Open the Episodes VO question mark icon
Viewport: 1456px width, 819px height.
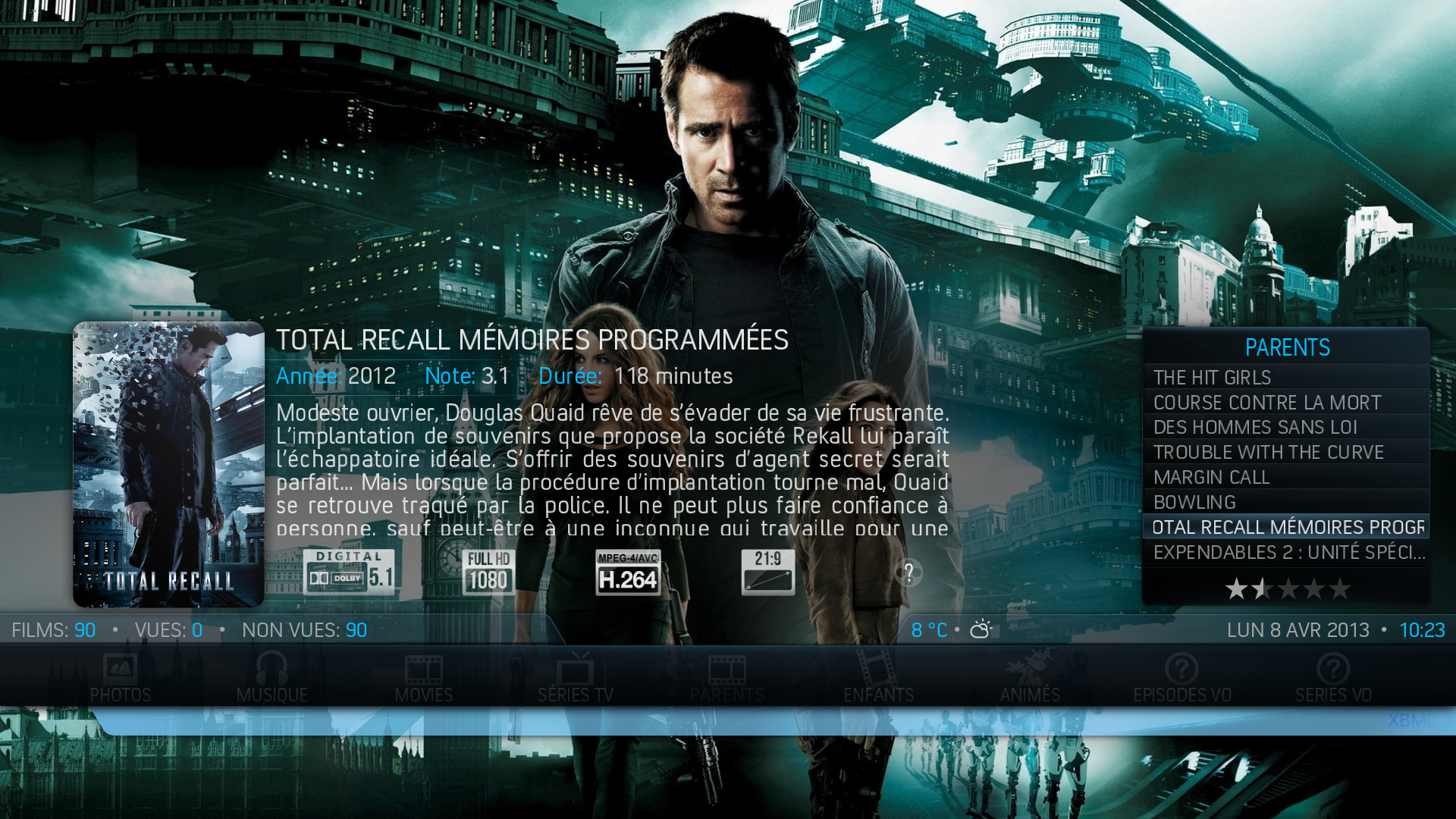point(1181,669)
